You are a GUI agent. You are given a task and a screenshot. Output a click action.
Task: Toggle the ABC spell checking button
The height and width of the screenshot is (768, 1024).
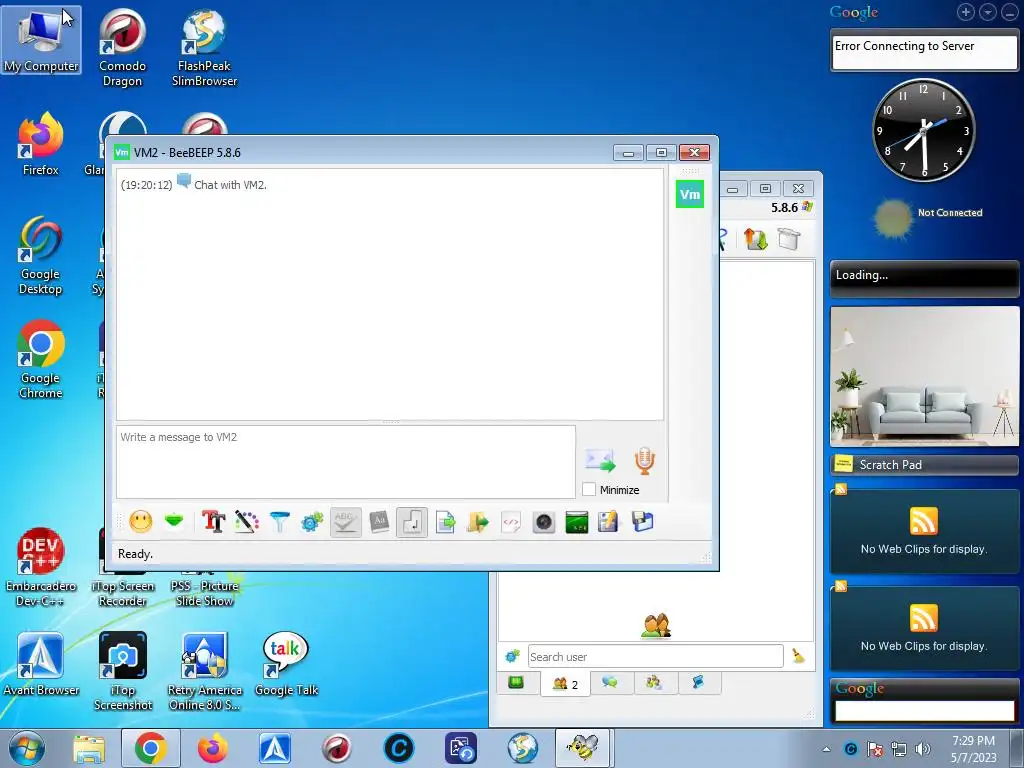(x=345, y=522)
